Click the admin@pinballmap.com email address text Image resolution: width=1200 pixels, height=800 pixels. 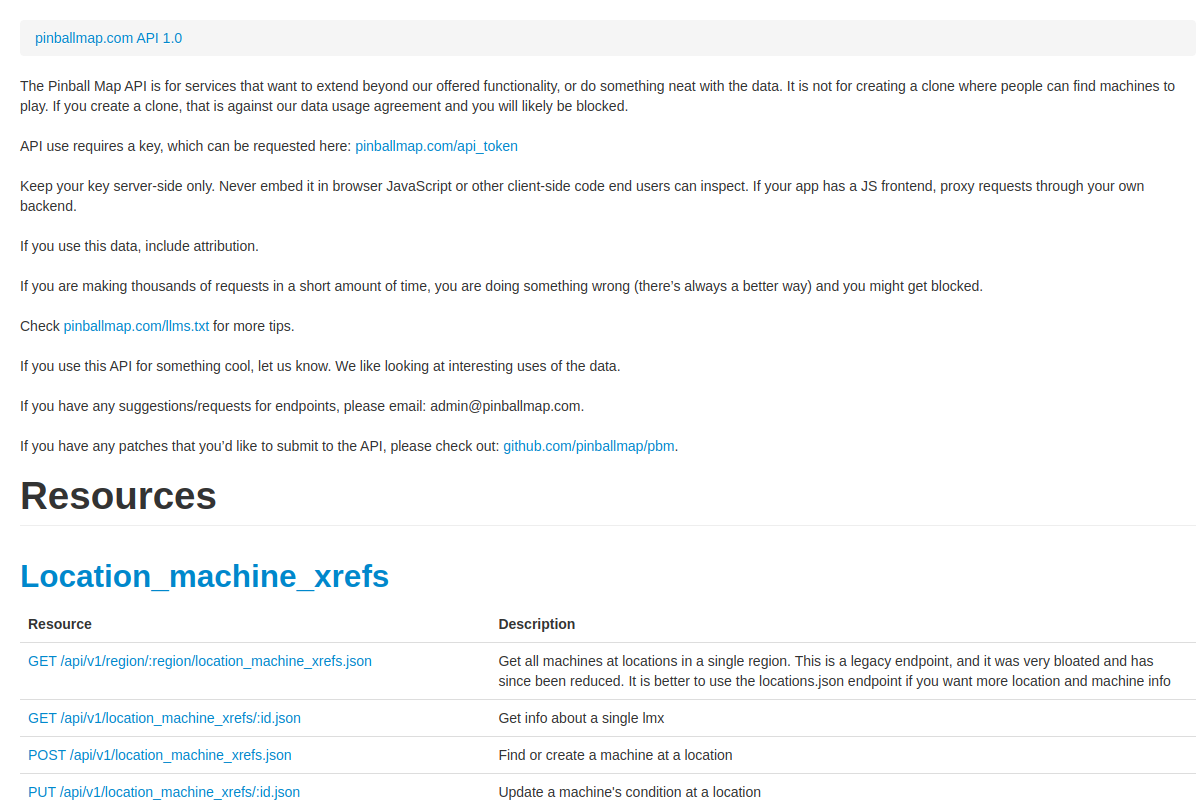[505, 406]
